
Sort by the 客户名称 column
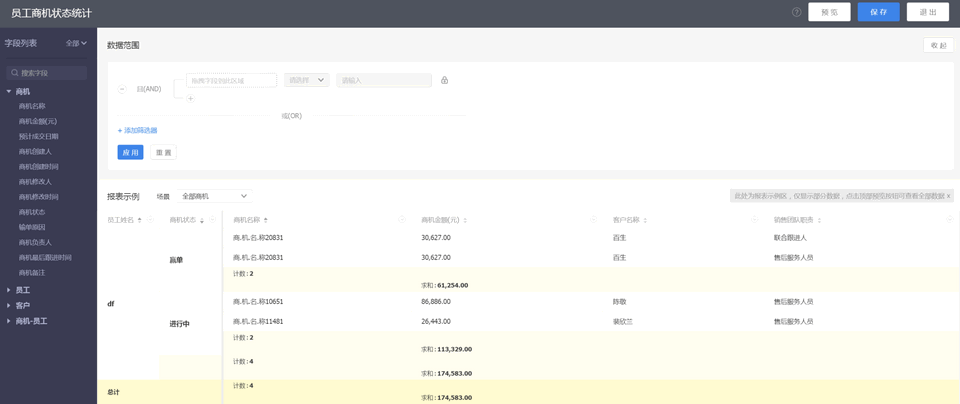(645, 220)
